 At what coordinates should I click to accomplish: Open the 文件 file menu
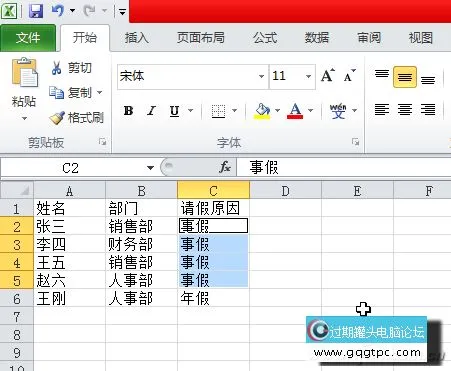[28, 37]
